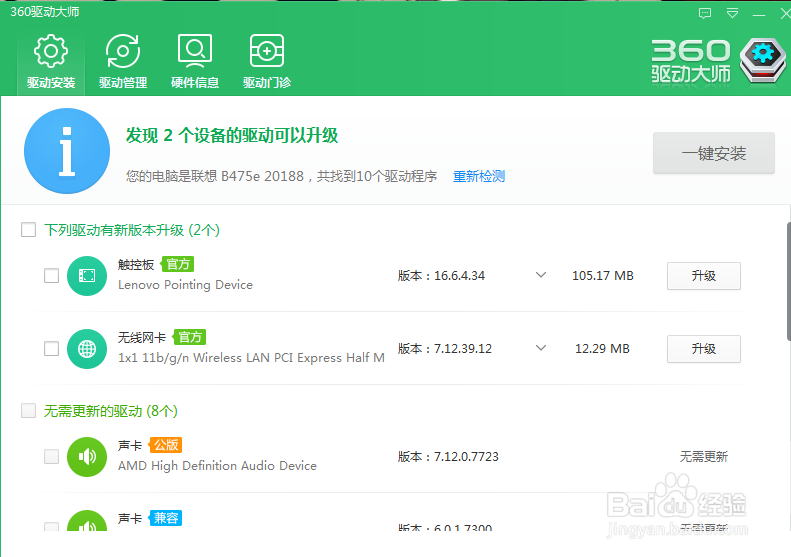
Task: Click the 360驱动大师 window title text
Action: pos(45,12)
